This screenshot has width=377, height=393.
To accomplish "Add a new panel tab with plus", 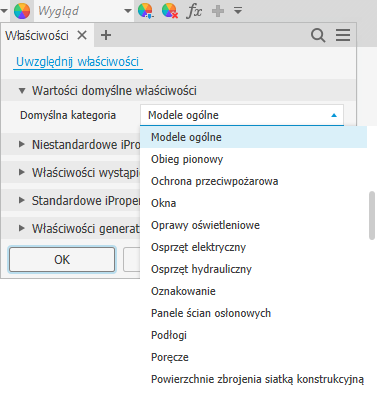I will (x=106, y=35).
